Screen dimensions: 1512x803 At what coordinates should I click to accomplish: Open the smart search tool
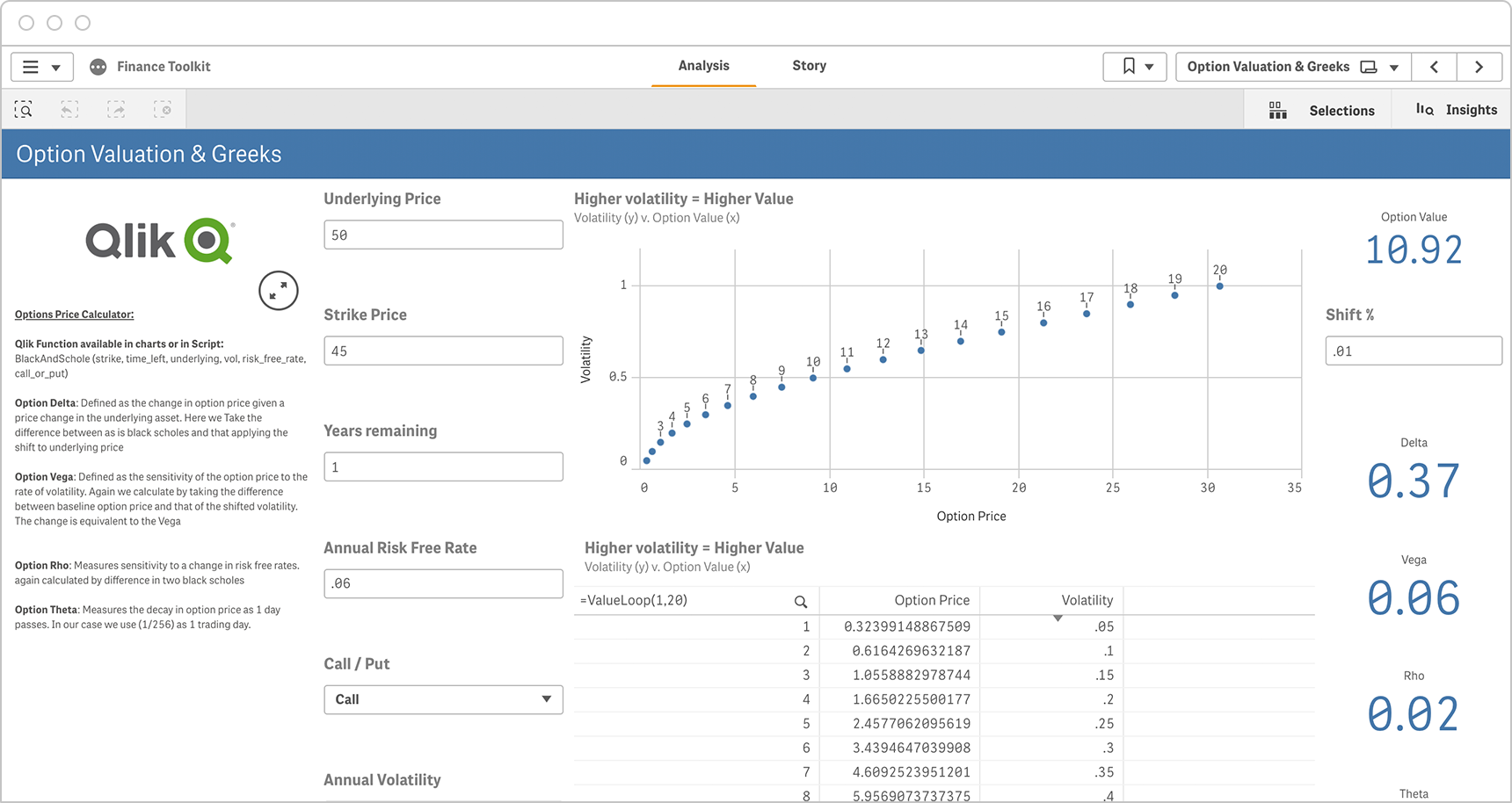click(x=24, y=110)
